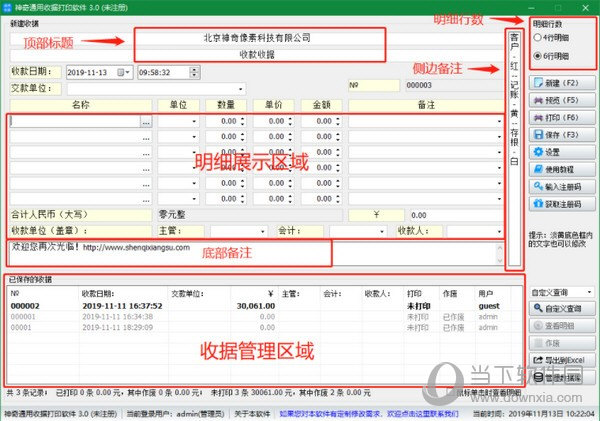Open the 自定义查询 query type dropdown

590,292
